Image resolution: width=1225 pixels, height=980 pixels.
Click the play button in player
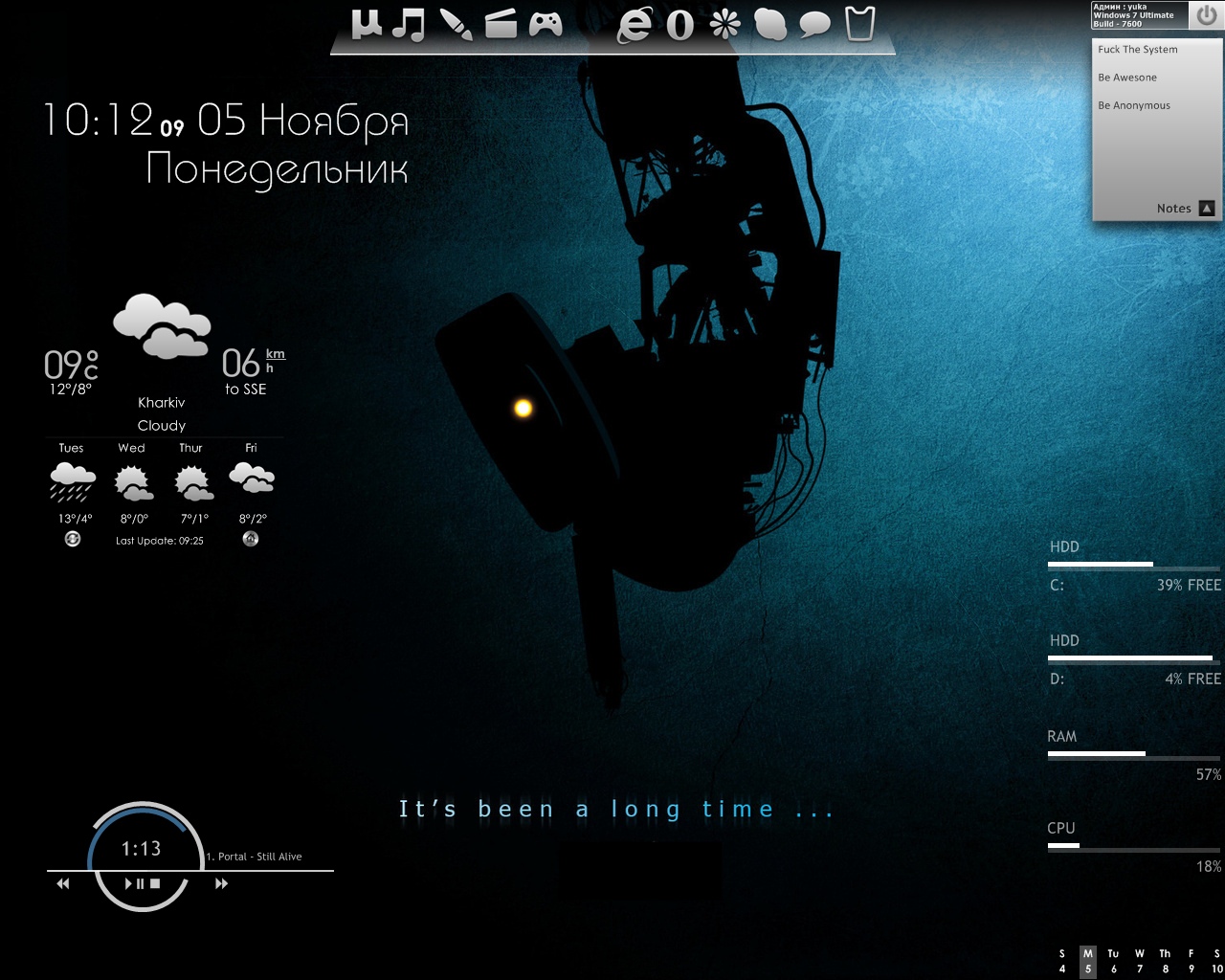pyautogui.click(x=129, y=883)
